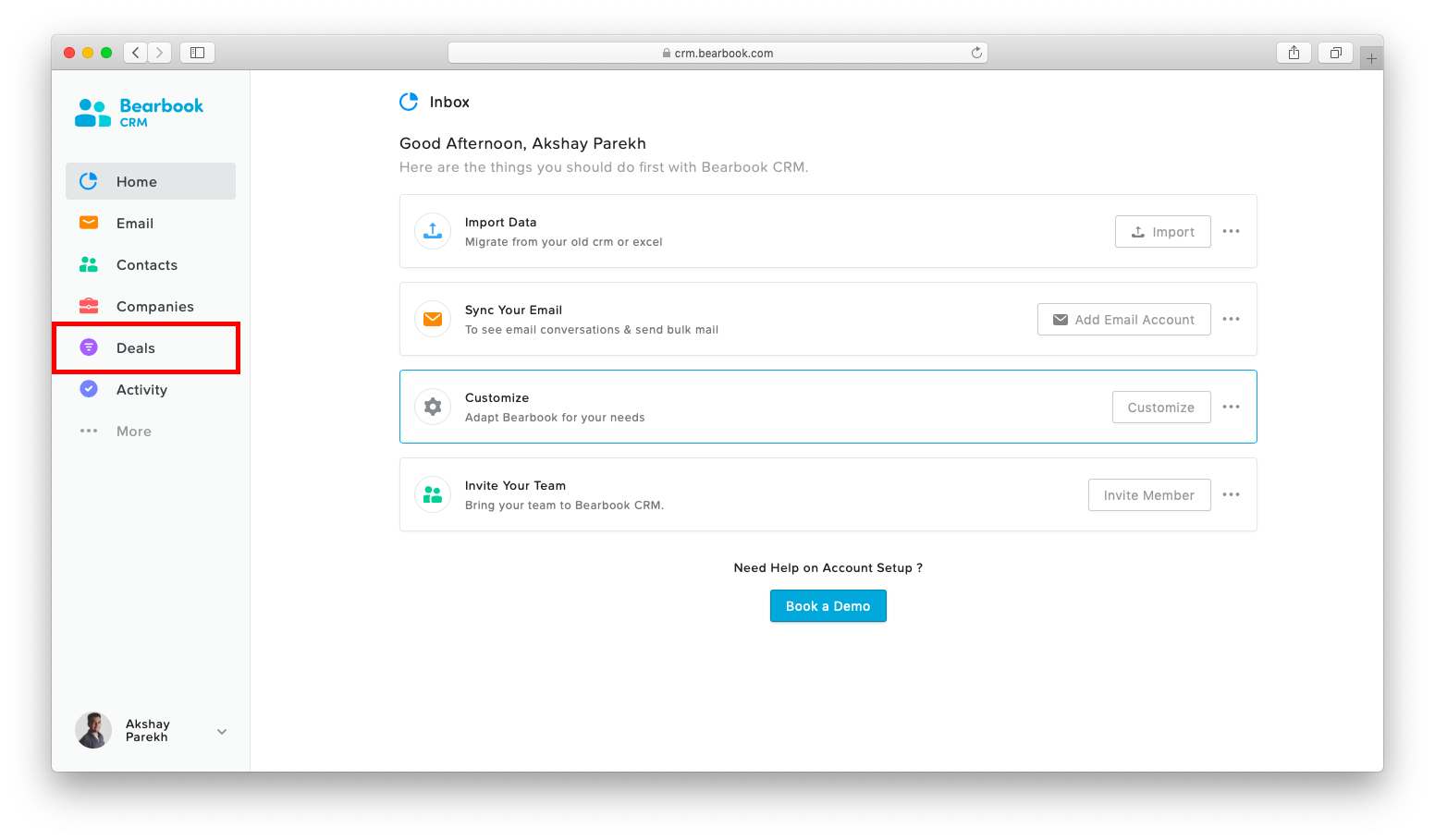The width and height of the screenshot is (1435, 840).
Task: Expand the More sidebar item
Action: [133, 432]
